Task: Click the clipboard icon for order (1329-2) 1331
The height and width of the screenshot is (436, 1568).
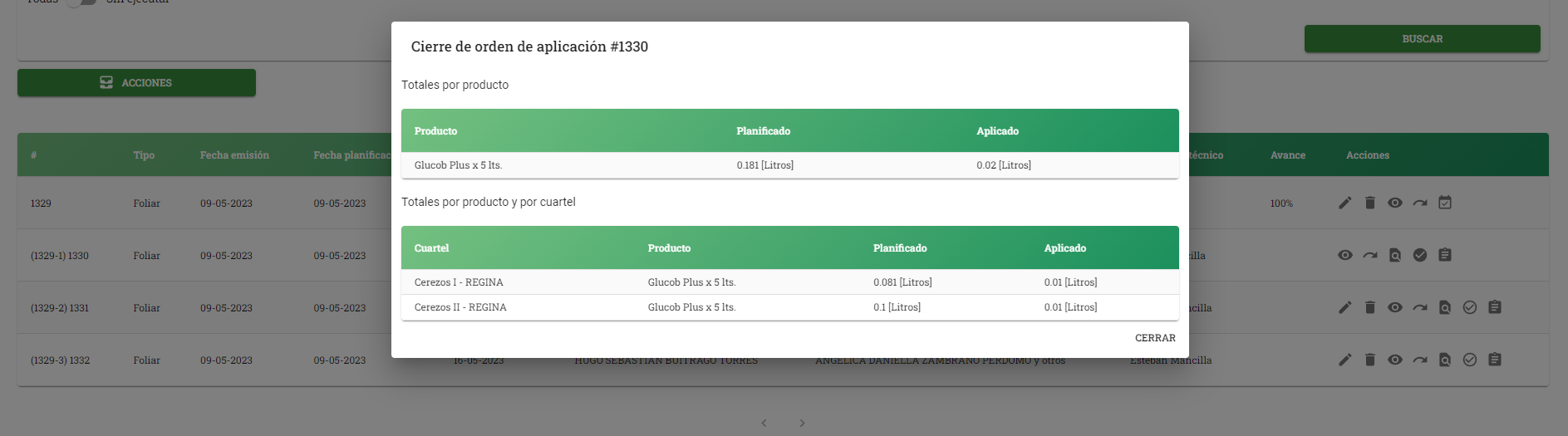Action: (x=1495, y=307)
